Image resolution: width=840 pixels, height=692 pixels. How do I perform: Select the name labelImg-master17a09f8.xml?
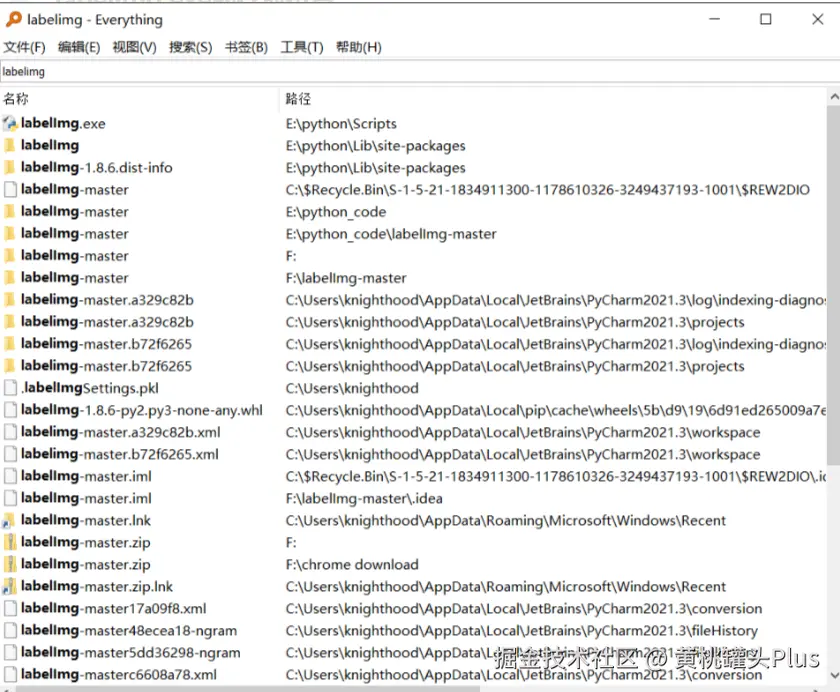click(114, 608)
